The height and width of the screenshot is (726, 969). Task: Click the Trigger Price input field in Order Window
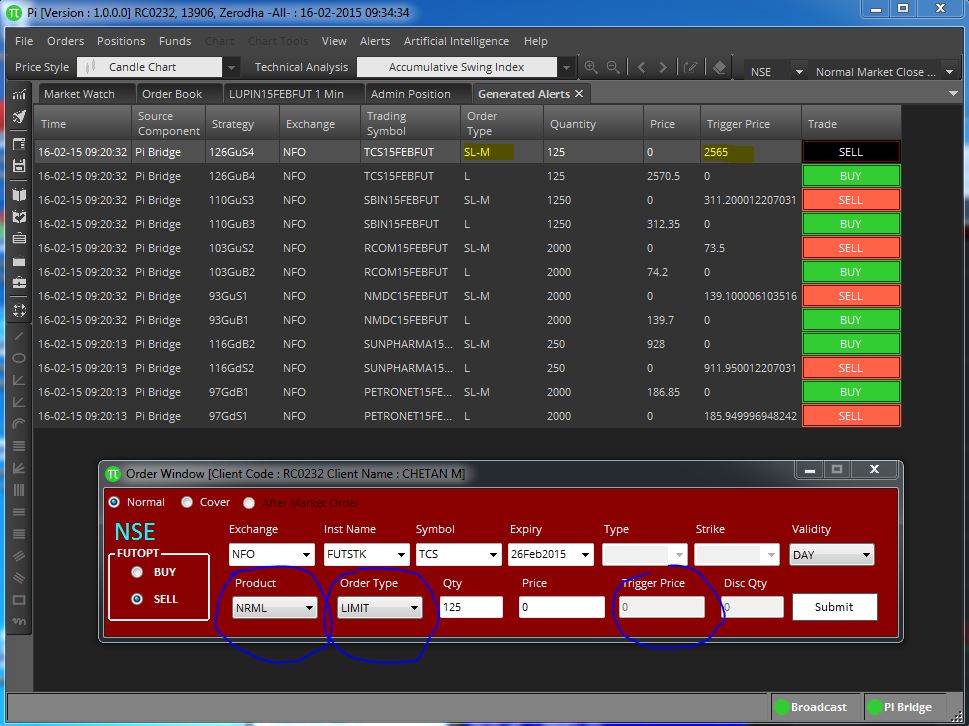click(x=662, y=607)
